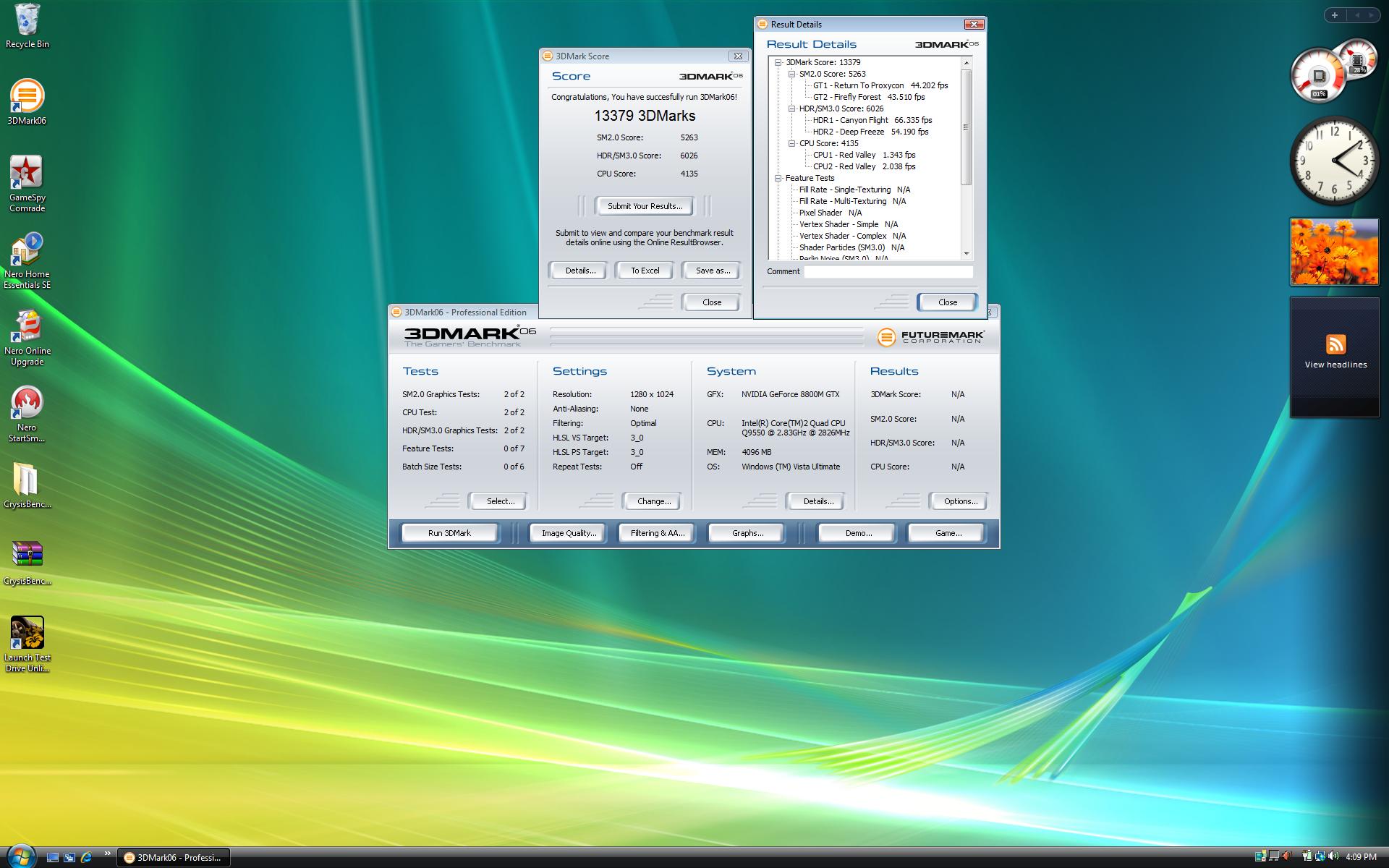1389x868 pixels.
Task: Select CPU1 - Red Valley row
Action: click(x=864, y=155)
